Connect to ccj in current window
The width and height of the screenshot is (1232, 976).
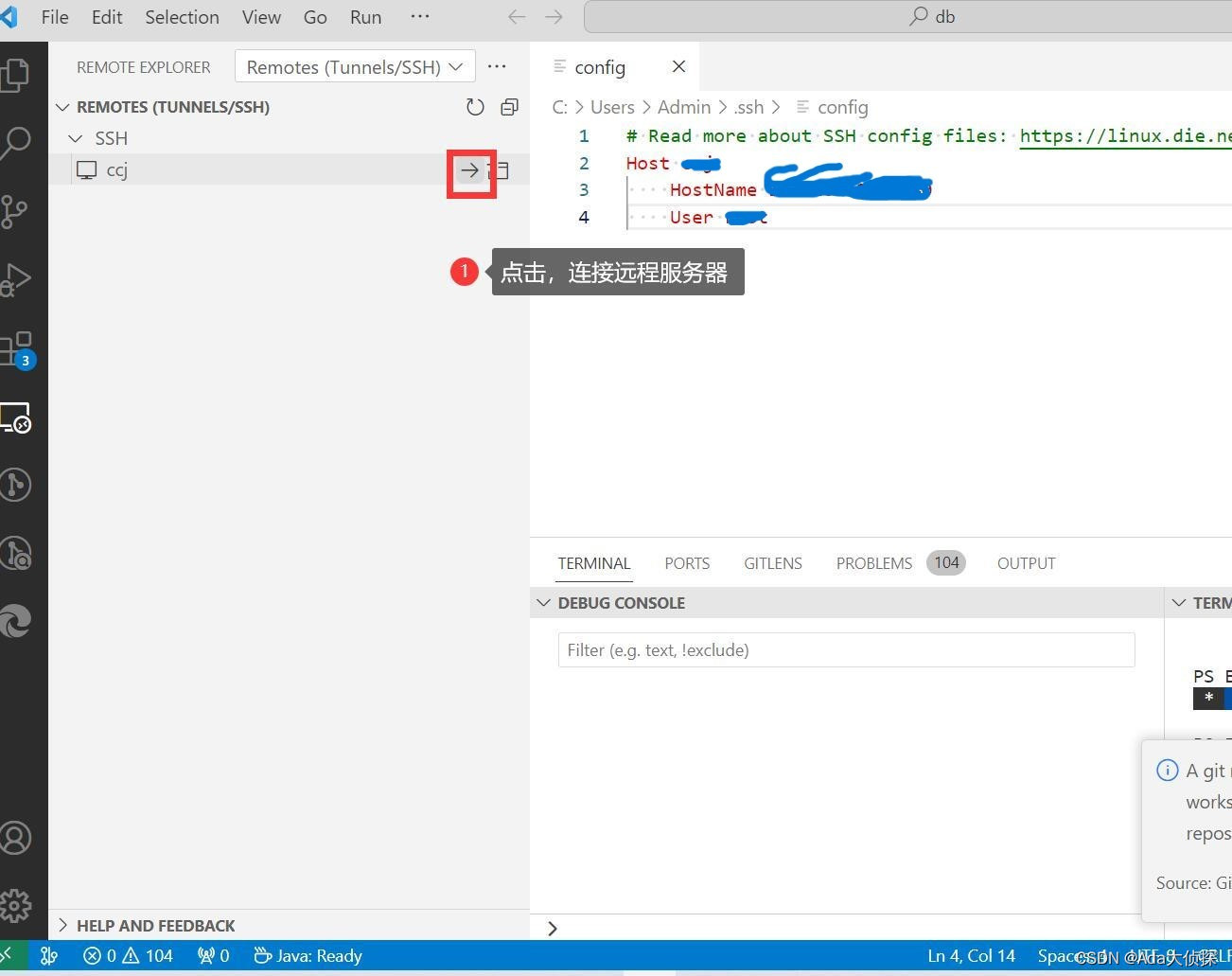(469, 170)
